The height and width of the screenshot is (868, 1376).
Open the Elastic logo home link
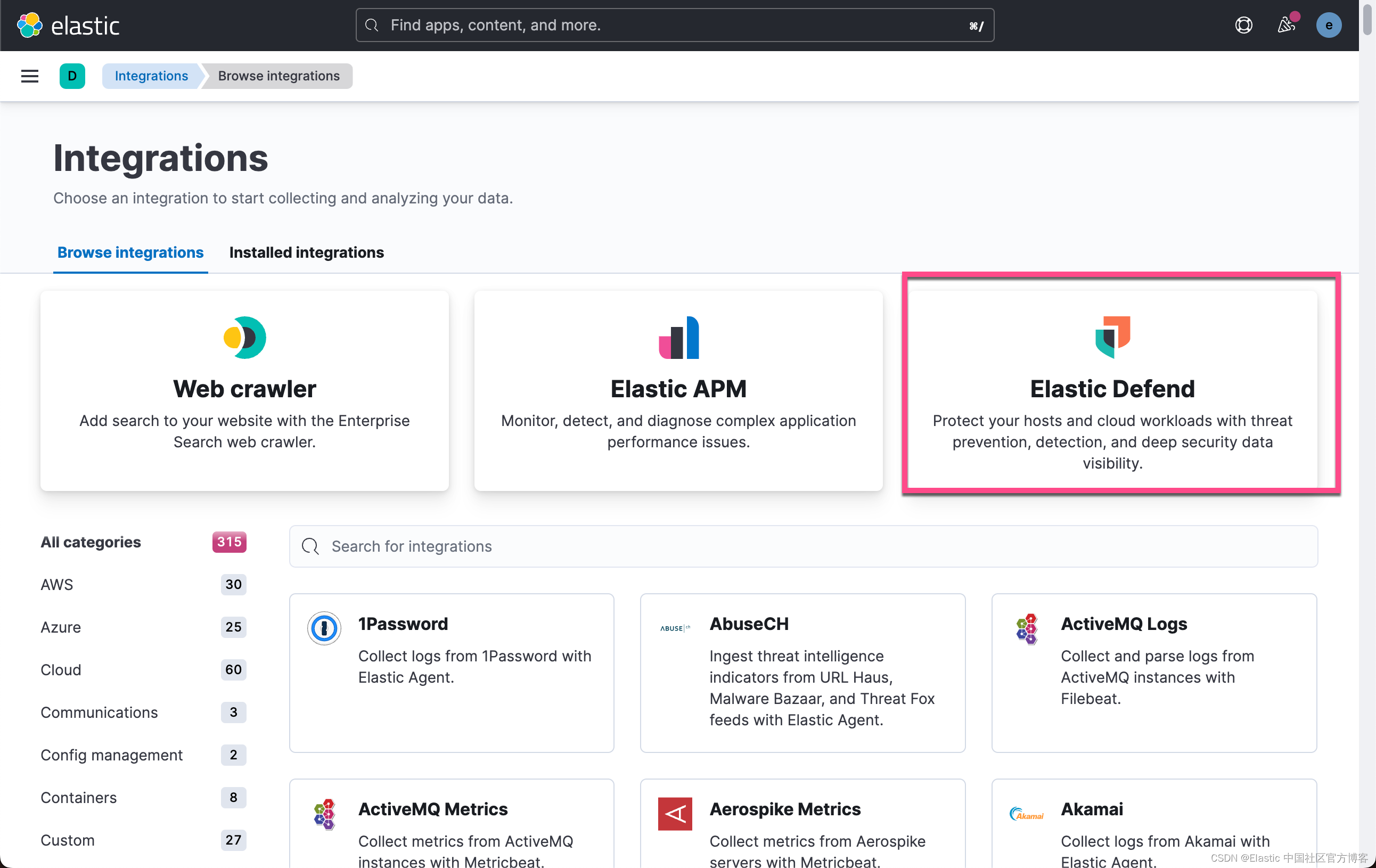pyautogui.click(x=68, y=25)
